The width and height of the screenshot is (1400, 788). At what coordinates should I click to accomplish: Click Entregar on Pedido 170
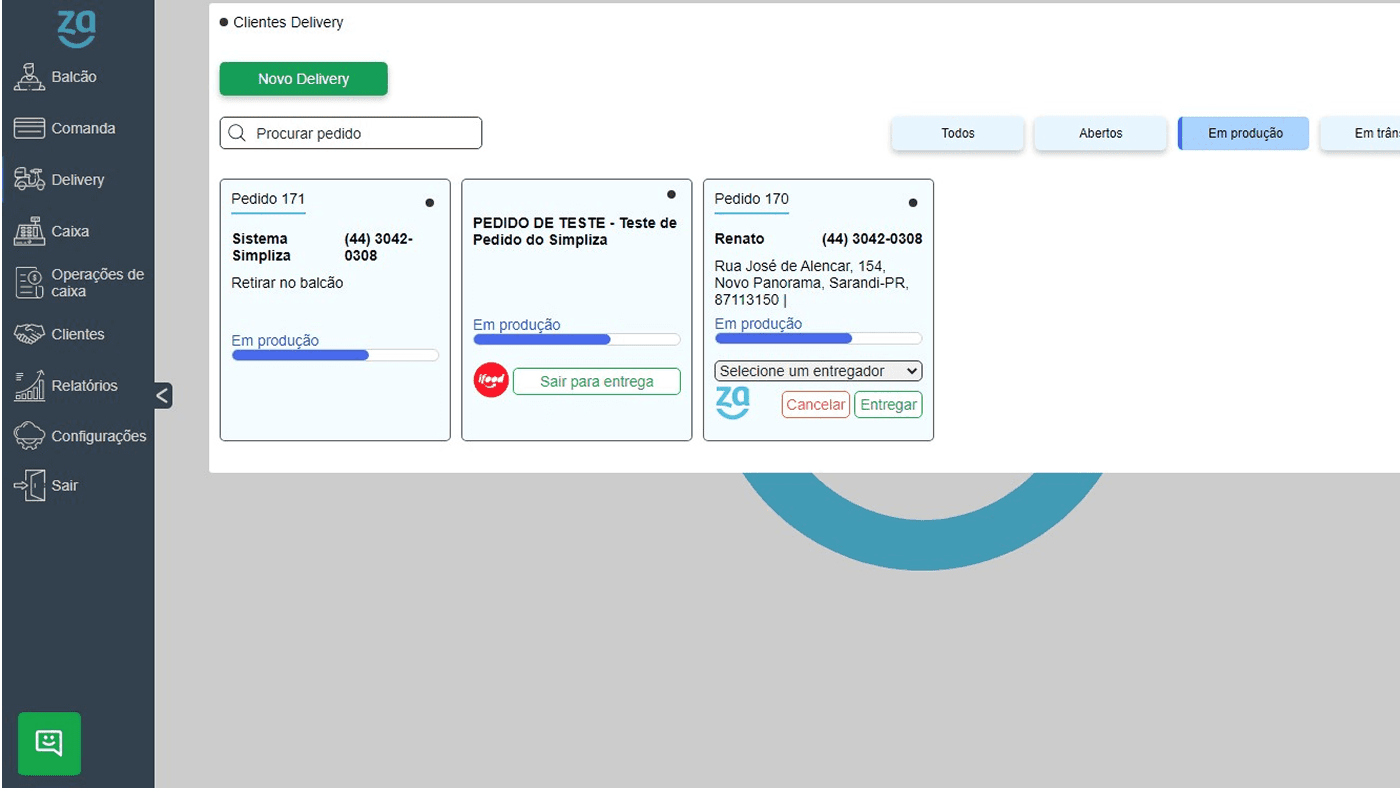(888, 405)
